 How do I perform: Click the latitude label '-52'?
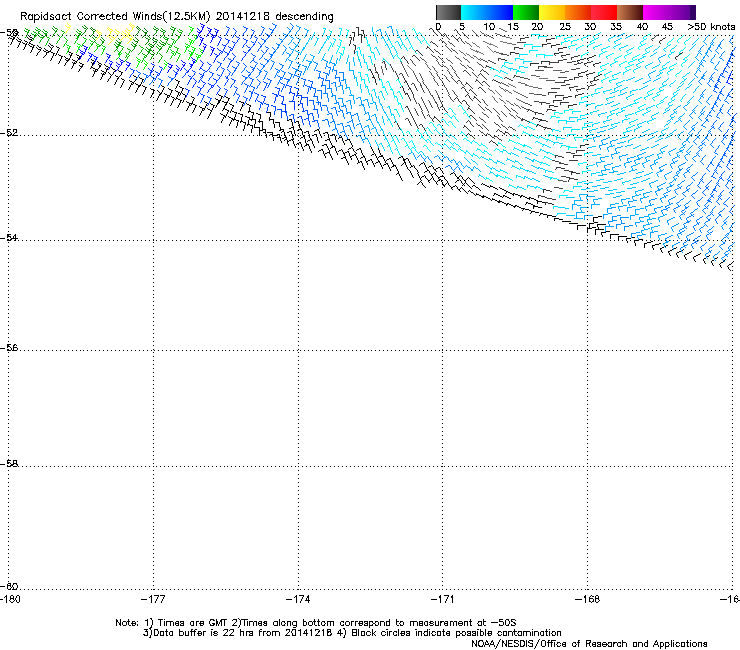[x=9, y=133]
